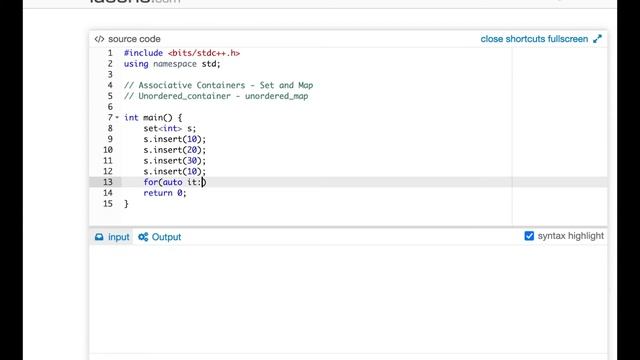Collapse the main function fold arrow
This screenshot has width=640, height=360.
click(x=117, y=118)
